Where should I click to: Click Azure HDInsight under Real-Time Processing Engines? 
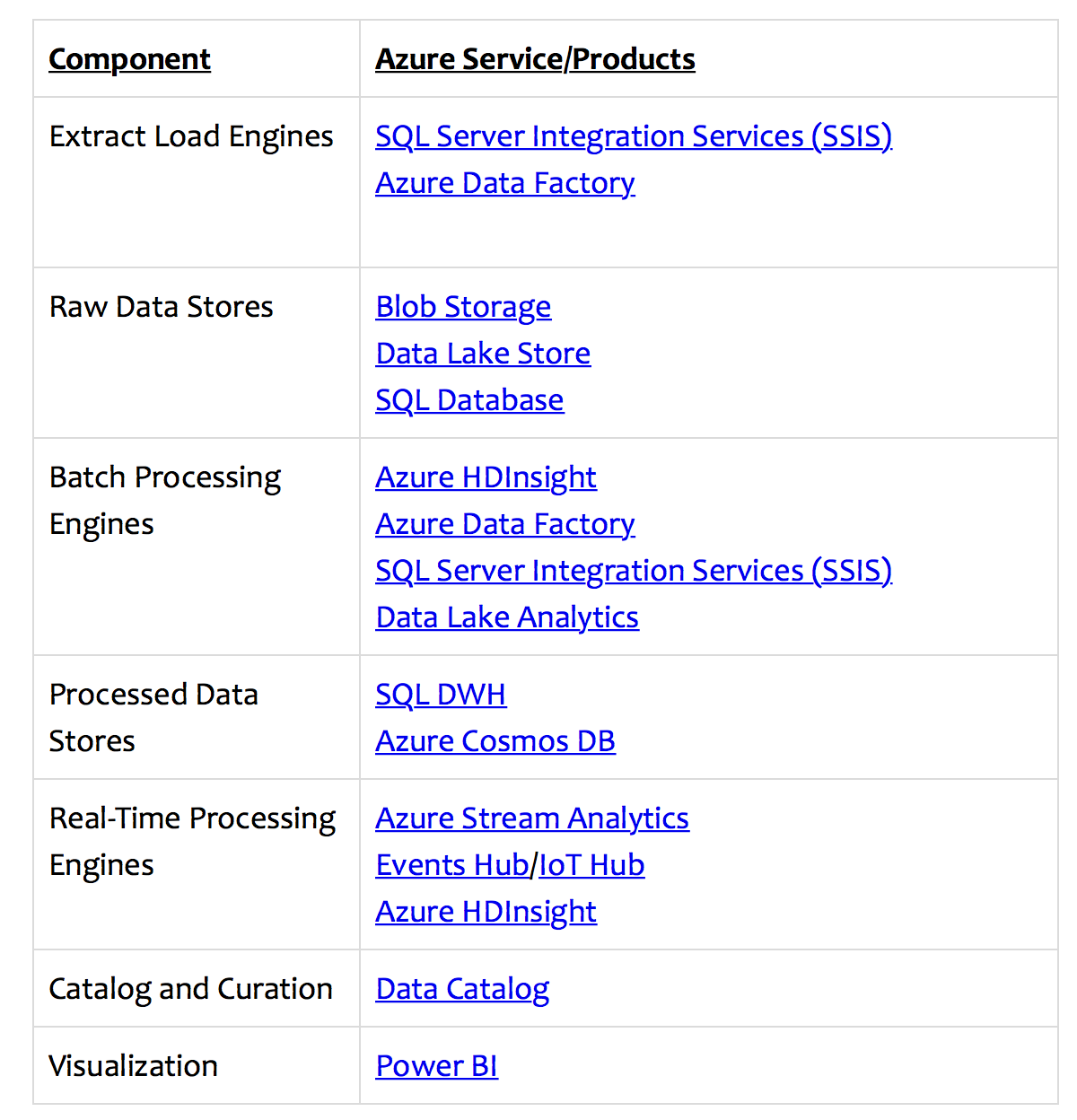(x=486, y=911)
